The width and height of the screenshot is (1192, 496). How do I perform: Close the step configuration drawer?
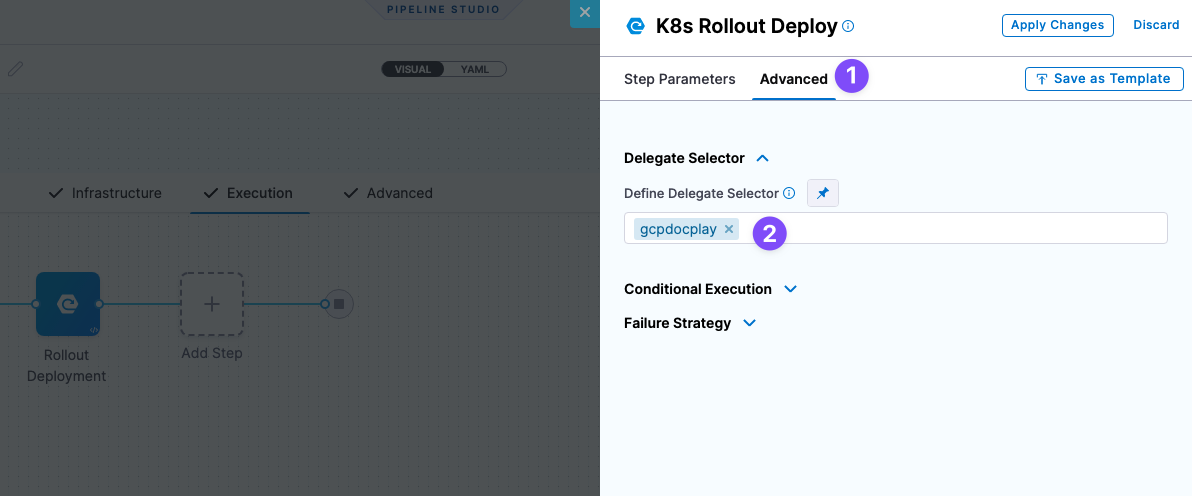pyautogui.click(x=585, y=12)
